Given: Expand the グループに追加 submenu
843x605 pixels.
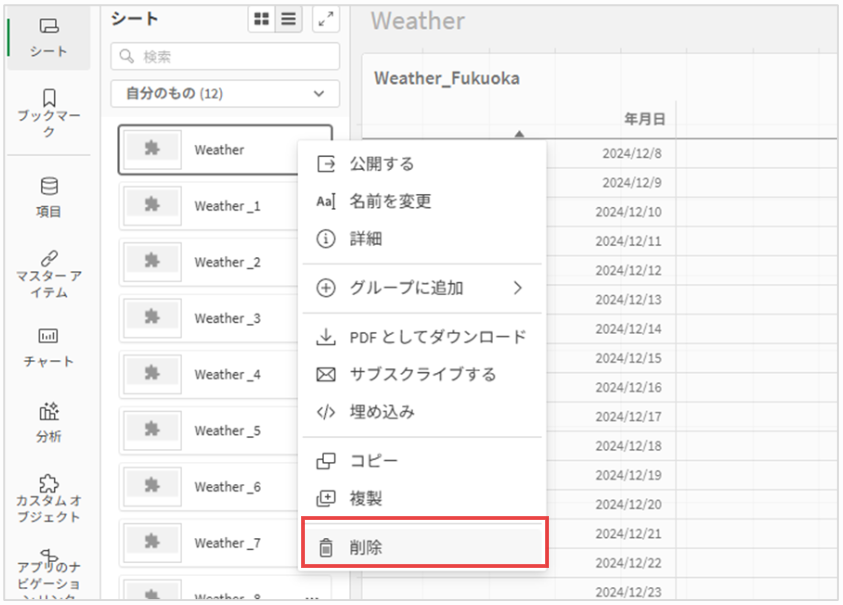Looking at the screenshot, I should click(x=422, y=288).
